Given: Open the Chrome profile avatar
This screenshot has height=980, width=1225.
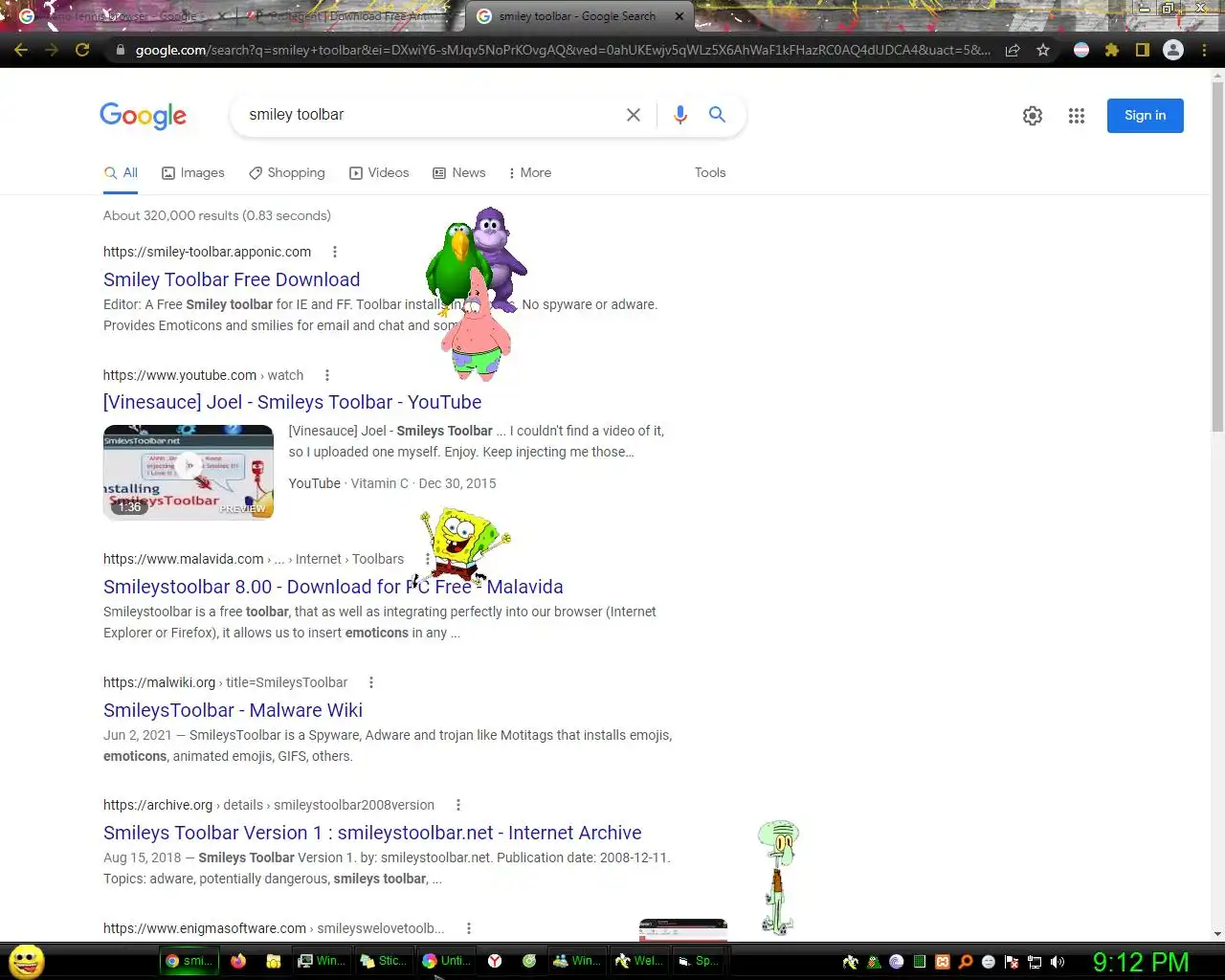Looking at the screenshot, I should (x=1173, y=50).
